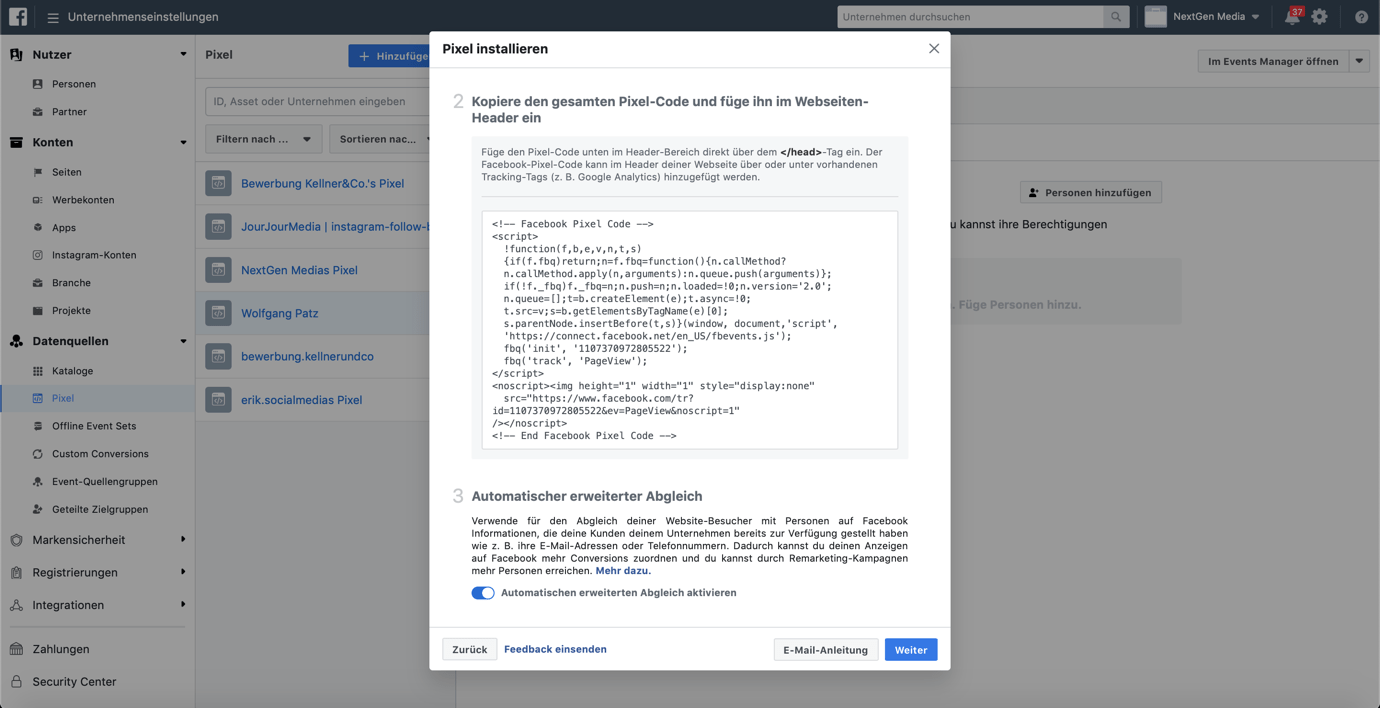The image size is (1380, 708).
Task: Click the Security Center lock icon
Action: [16, 682]
